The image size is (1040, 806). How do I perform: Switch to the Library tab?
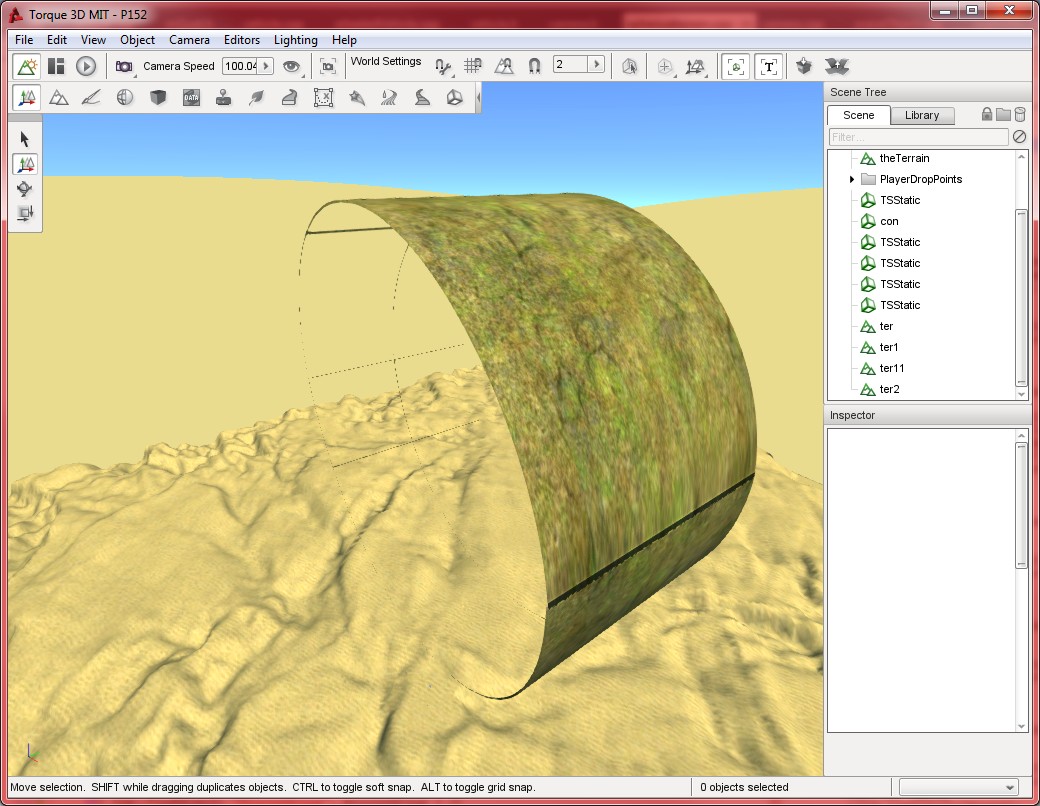[x=921, y=115]
